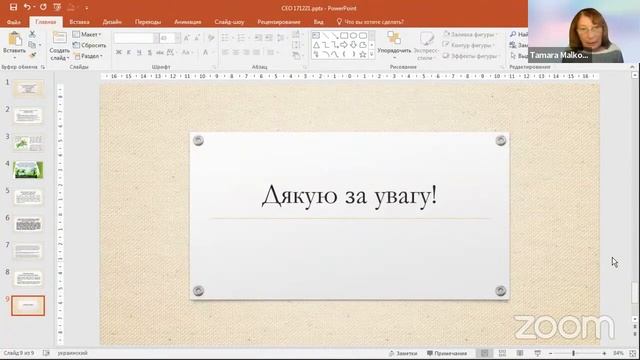Open the Файл tab
Image resolution: width=640 pixels, height=360 pixels.
click(13, 22)
